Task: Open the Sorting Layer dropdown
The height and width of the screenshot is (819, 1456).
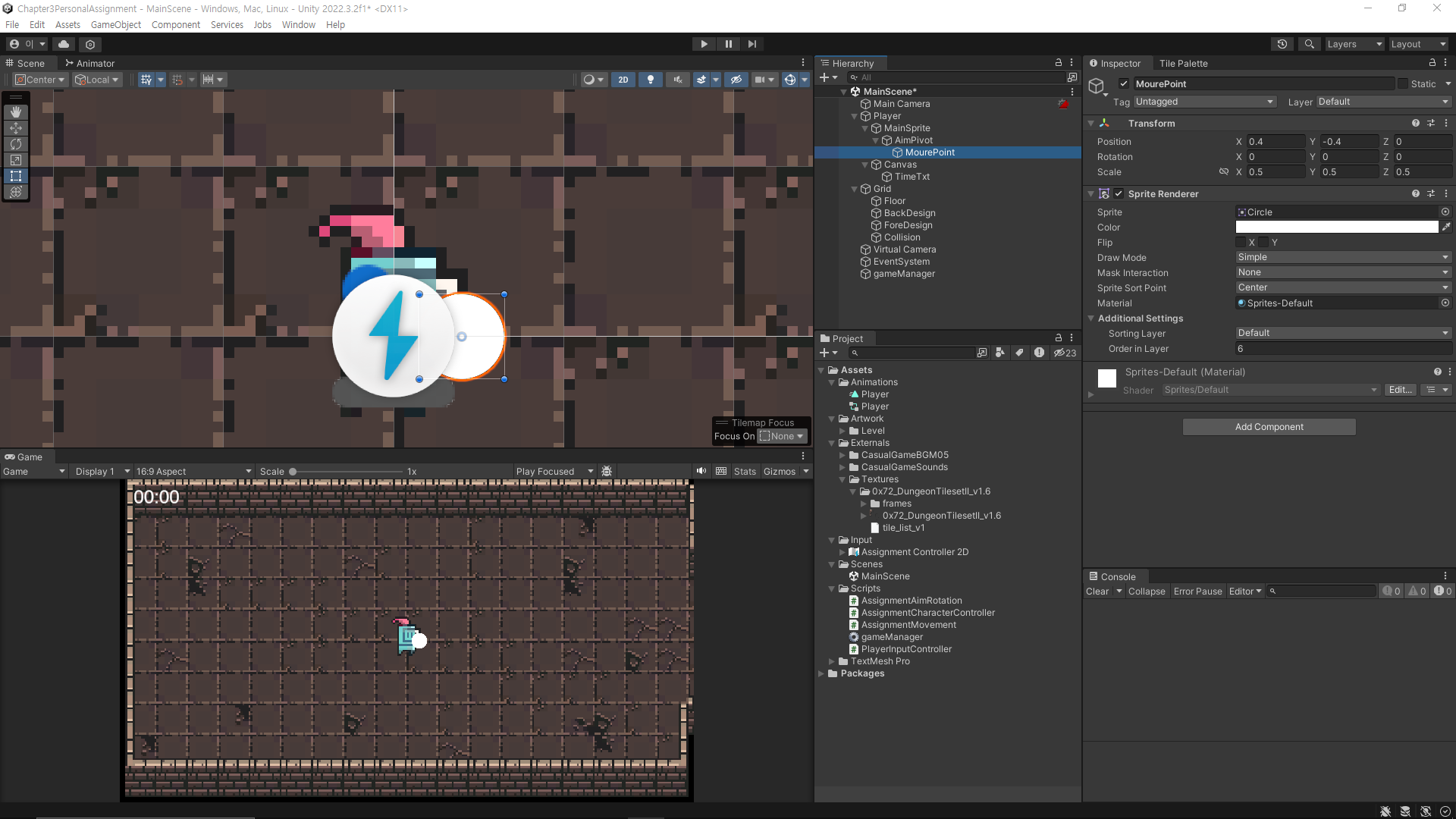Action: [x=1344, y=333]
